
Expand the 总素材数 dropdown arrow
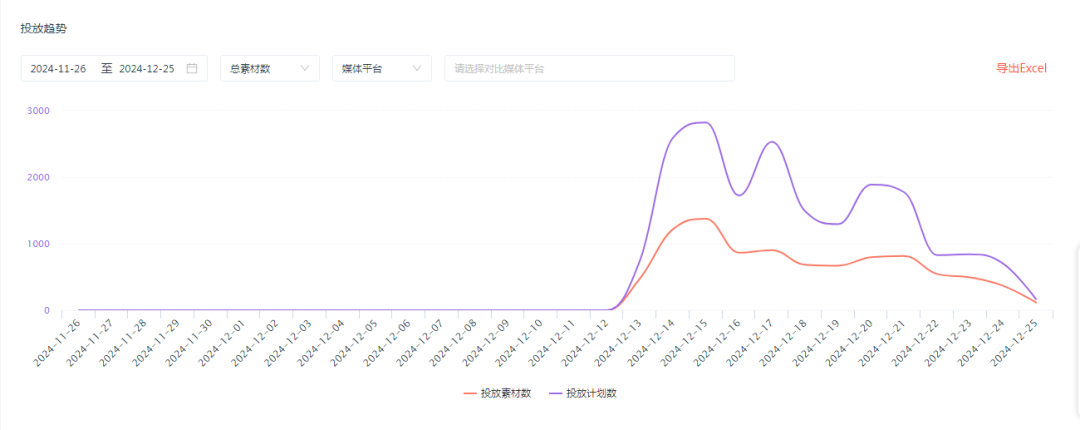[x=305, y=69]
